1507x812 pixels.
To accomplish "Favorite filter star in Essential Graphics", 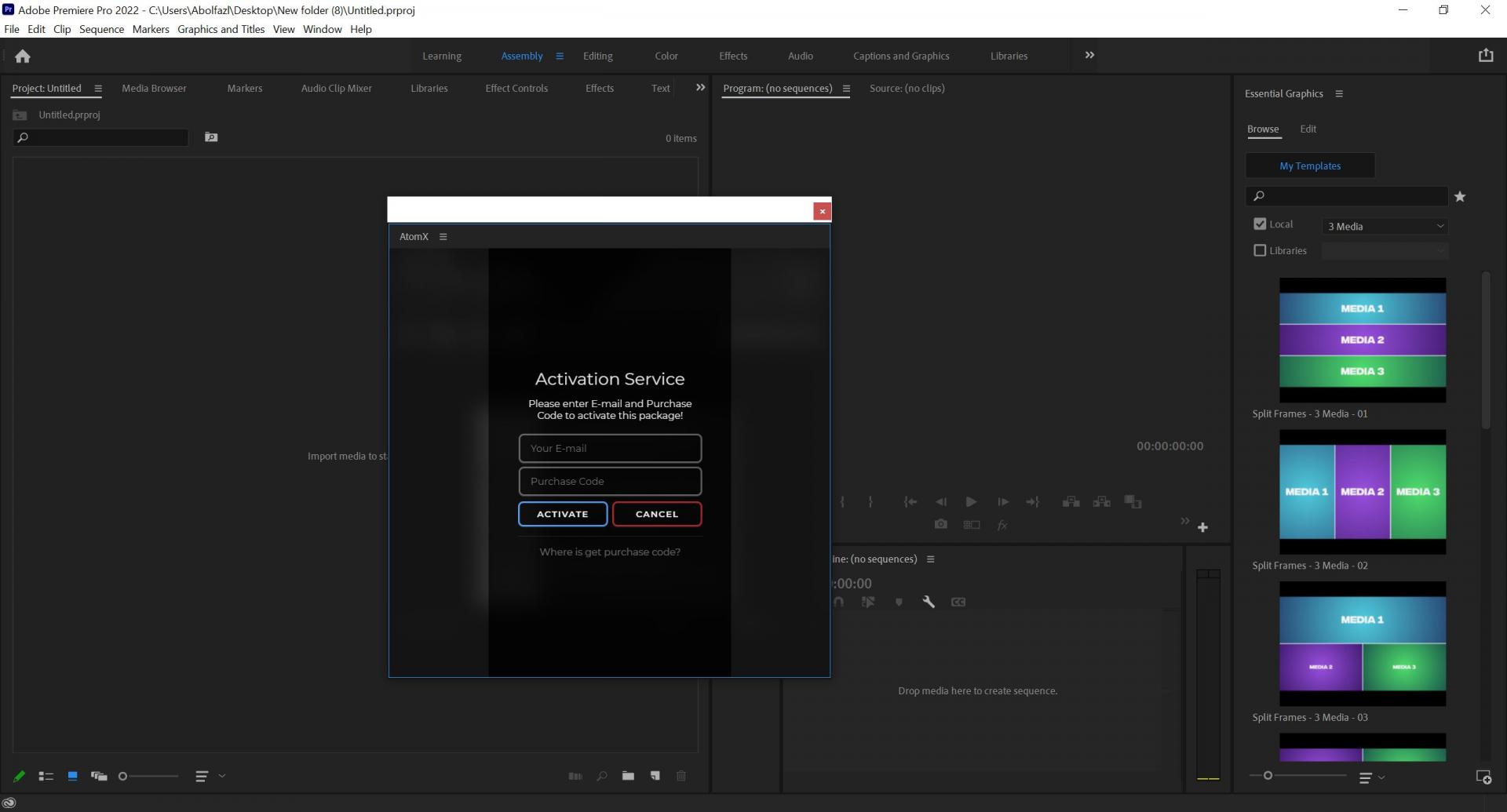I will tap(1460, 197).
